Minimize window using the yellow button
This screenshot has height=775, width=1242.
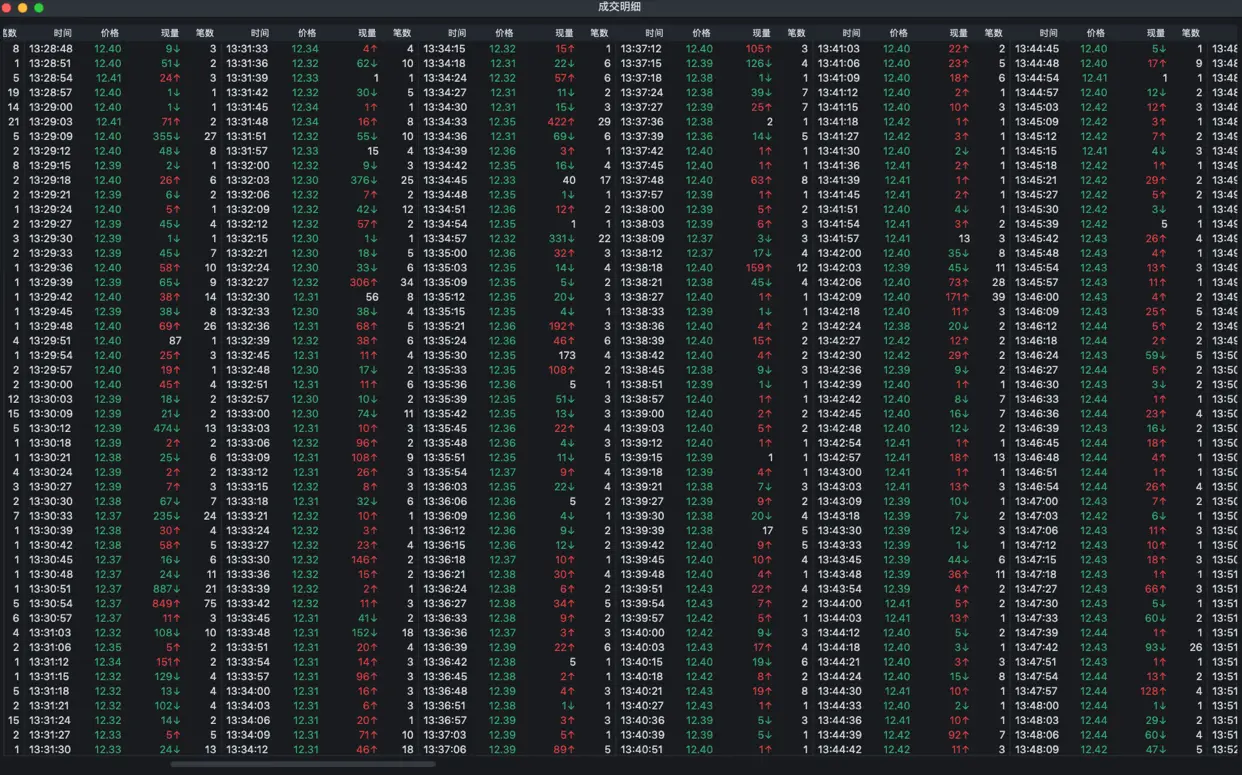(x=23, y=7)
